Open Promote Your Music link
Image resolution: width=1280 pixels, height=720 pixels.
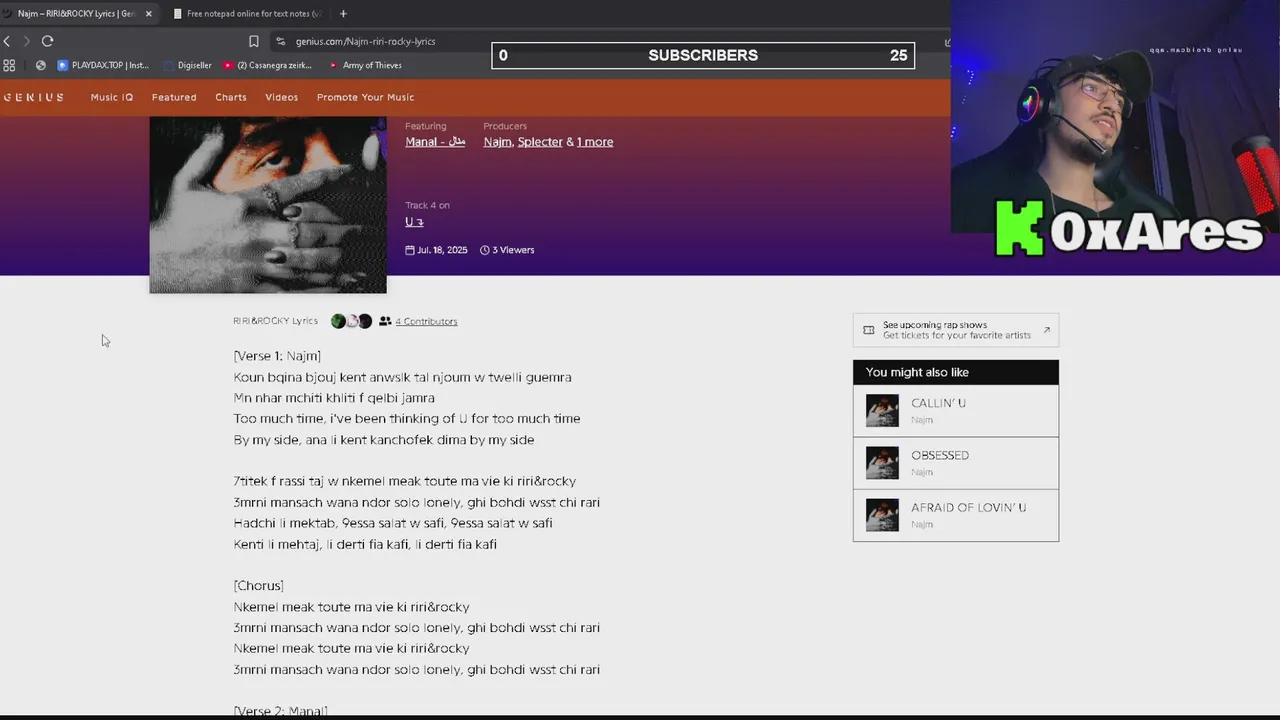click(x=365, y=97)
